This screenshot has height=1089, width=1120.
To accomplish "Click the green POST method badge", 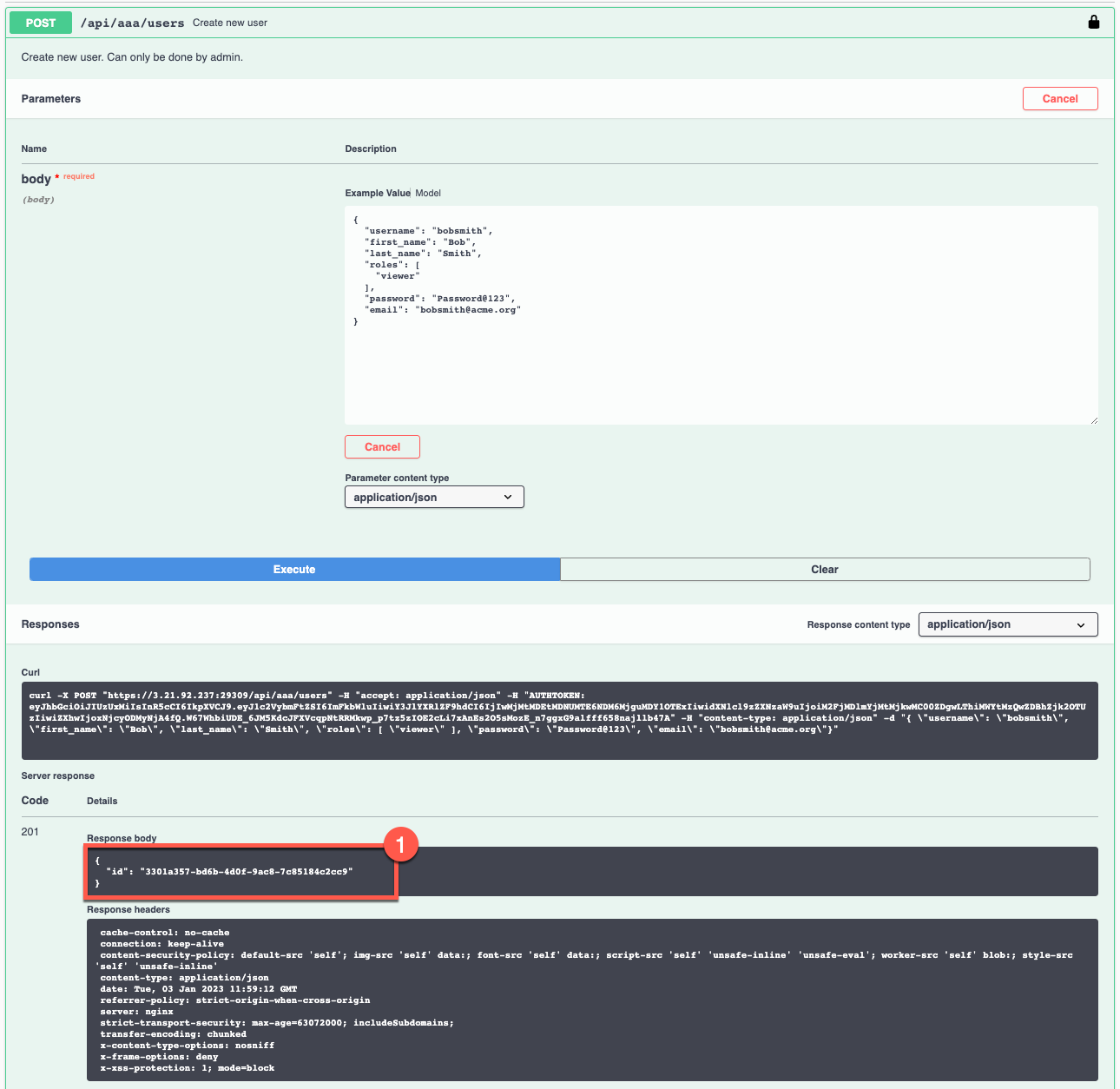I will point(40,23).
